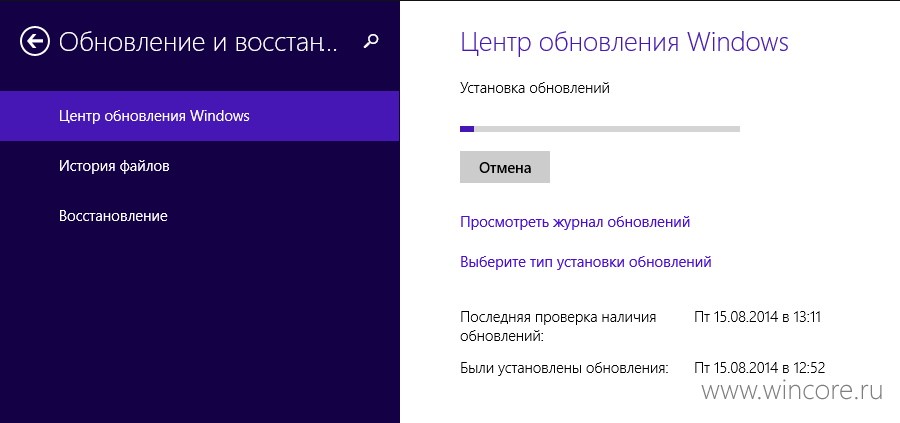Go back with the circled arrow icon
The height and width of the screenshot is (423, 900).
click(x=34, y=41)
